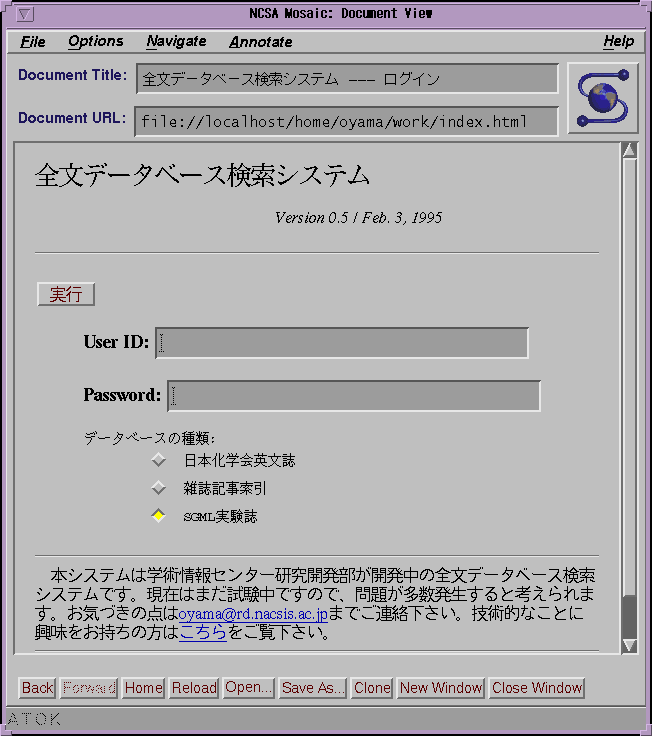Image resolution: width=652 pixels, height=736 pixels.
Task: Click the データベースの種類 label
Action: pos(149,438)
